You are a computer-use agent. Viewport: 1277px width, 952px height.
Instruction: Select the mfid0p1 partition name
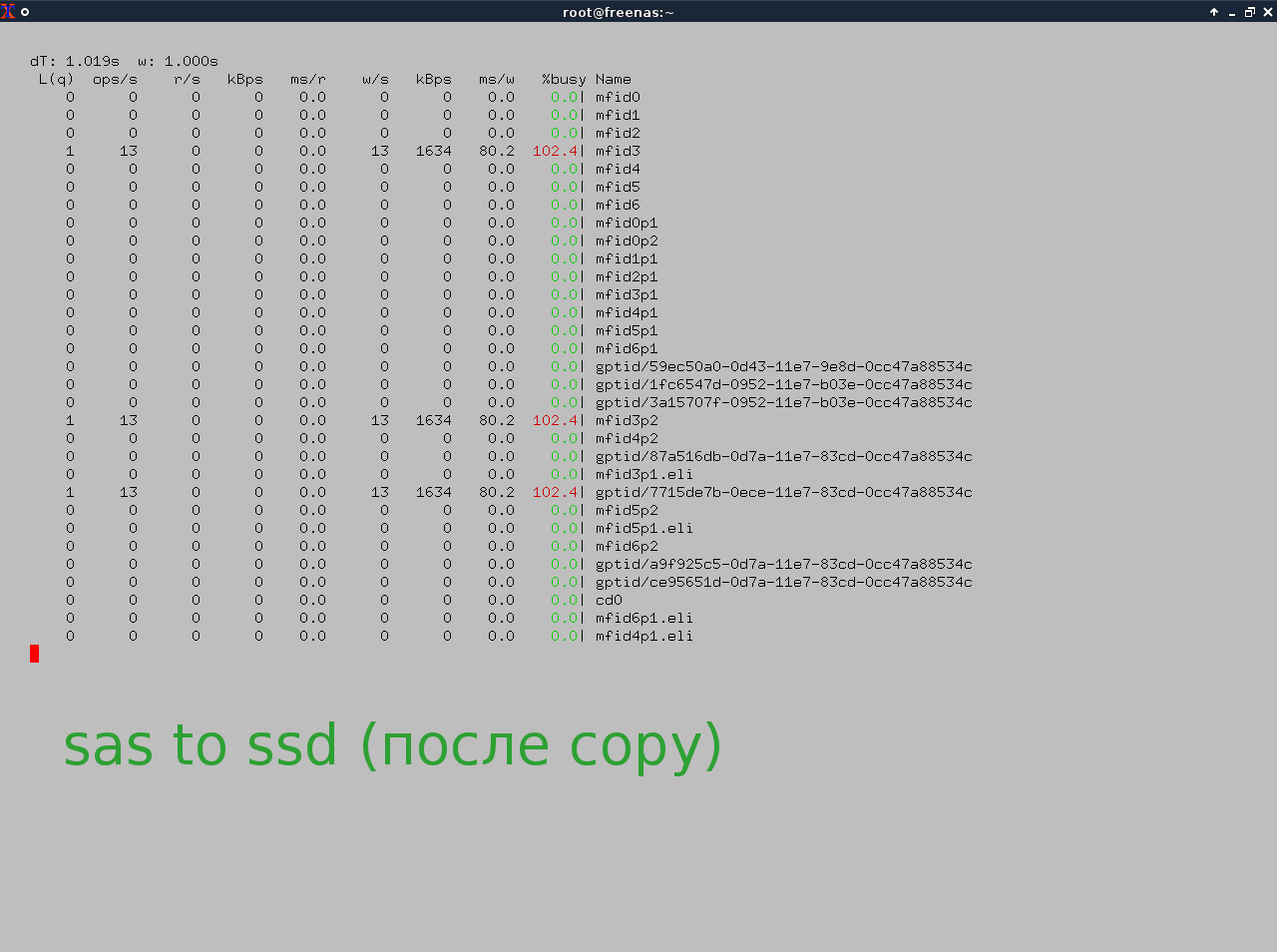pyautogui.click(x=627, y=223)
